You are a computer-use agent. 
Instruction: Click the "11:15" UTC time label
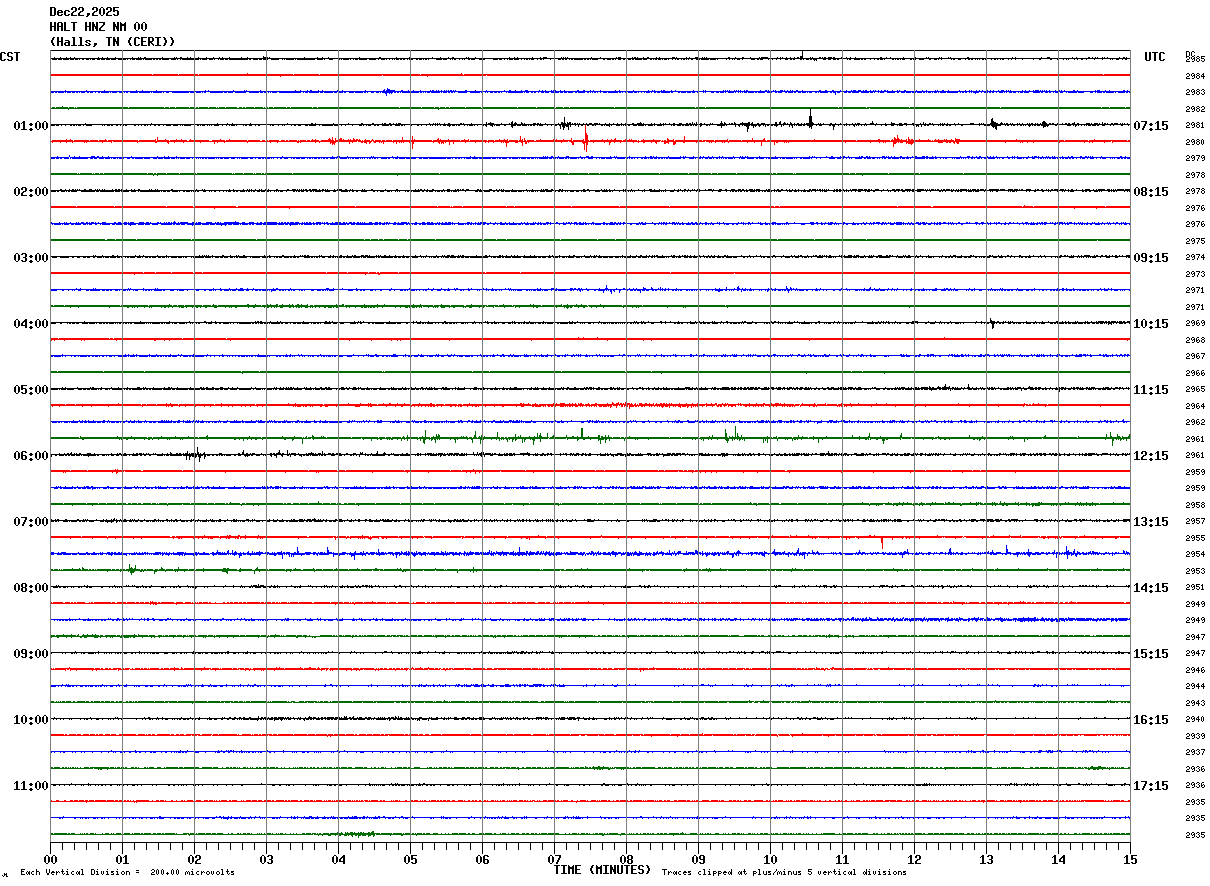[x=1151, y=390]
